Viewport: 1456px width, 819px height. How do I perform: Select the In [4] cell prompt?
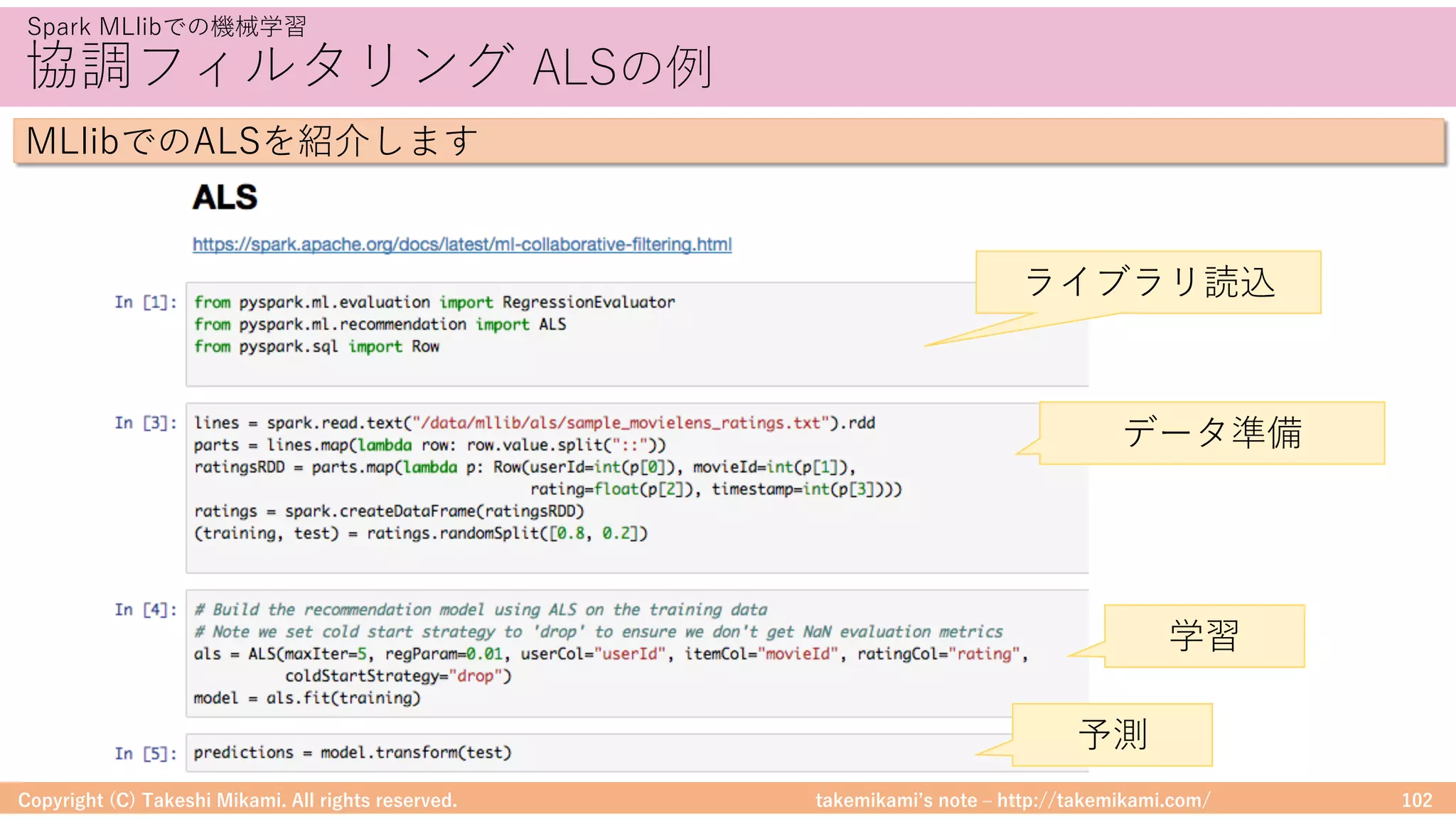tap(146, 609)
